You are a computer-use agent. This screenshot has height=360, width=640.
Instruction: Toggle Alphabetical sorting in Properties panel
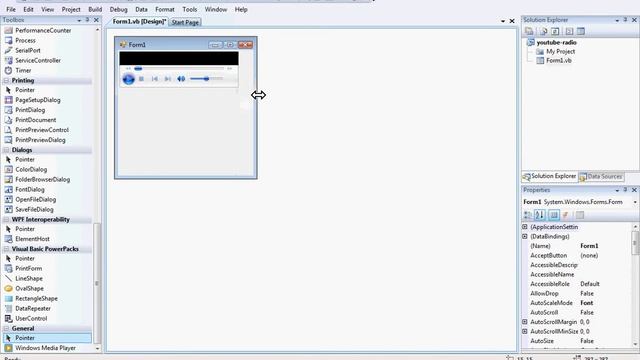pyautogui.click(x=540, y=215)
